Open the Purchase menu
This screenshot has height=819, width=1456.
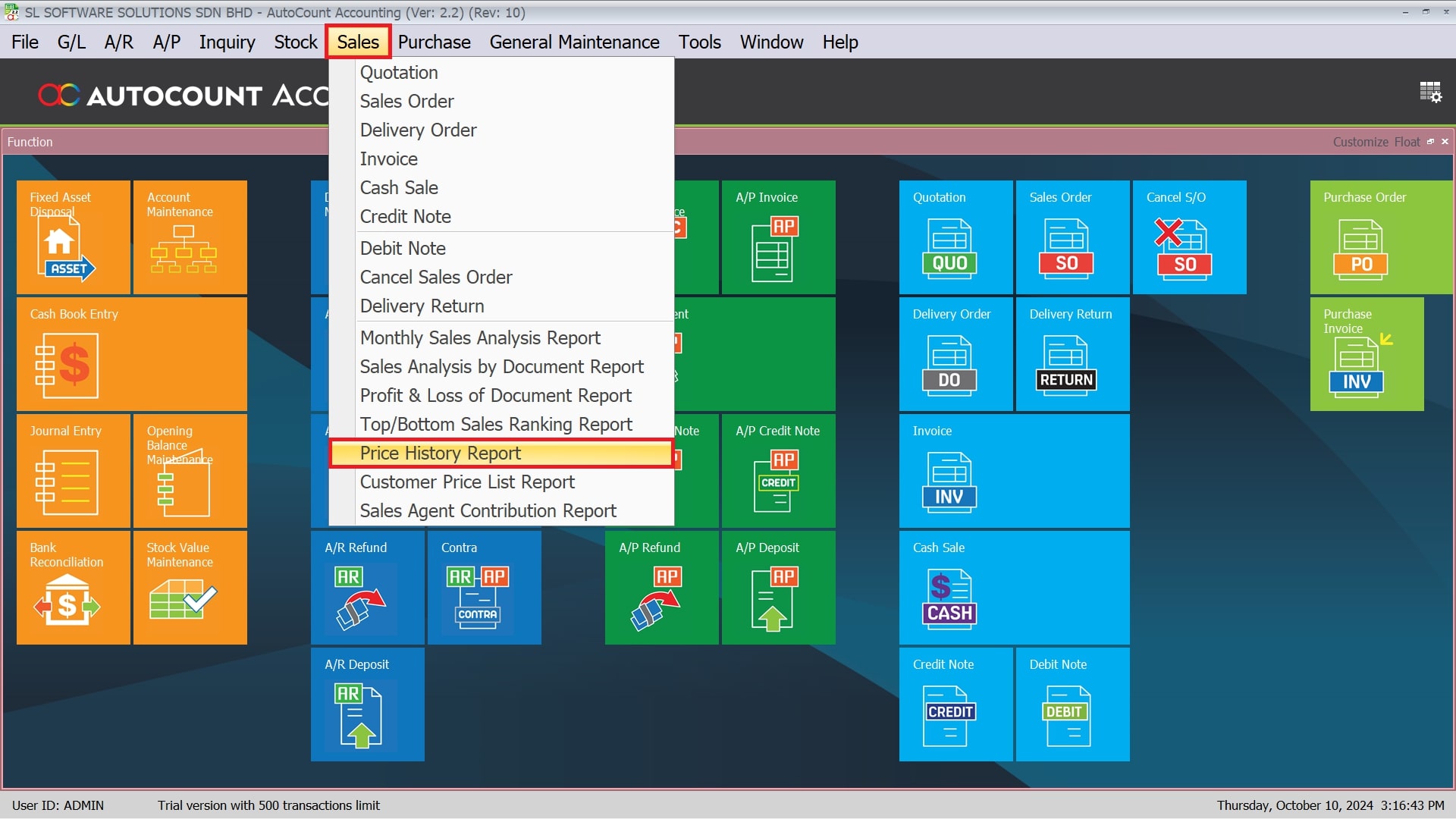434,42
